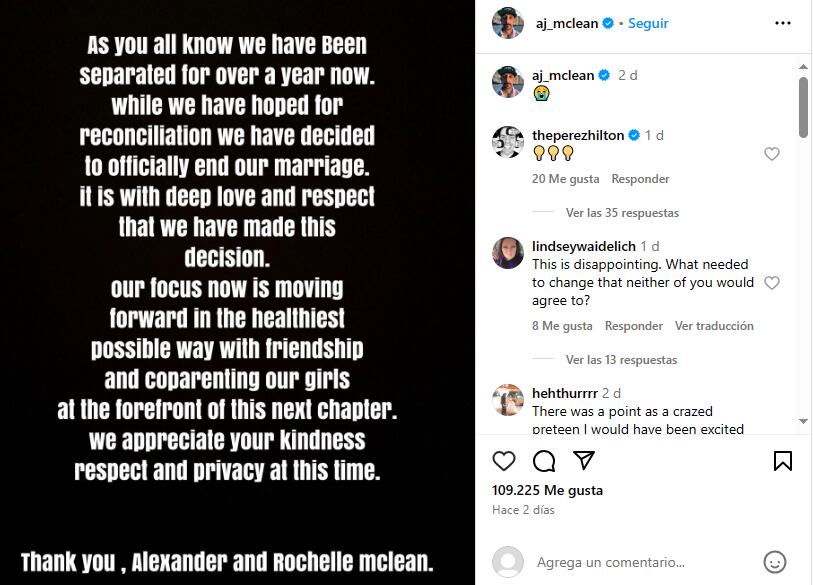Screen dimensions: 813x585
Task: Open lindseywaidelich's profile picture
Action: pyautogui.click(x=508, y=253)
